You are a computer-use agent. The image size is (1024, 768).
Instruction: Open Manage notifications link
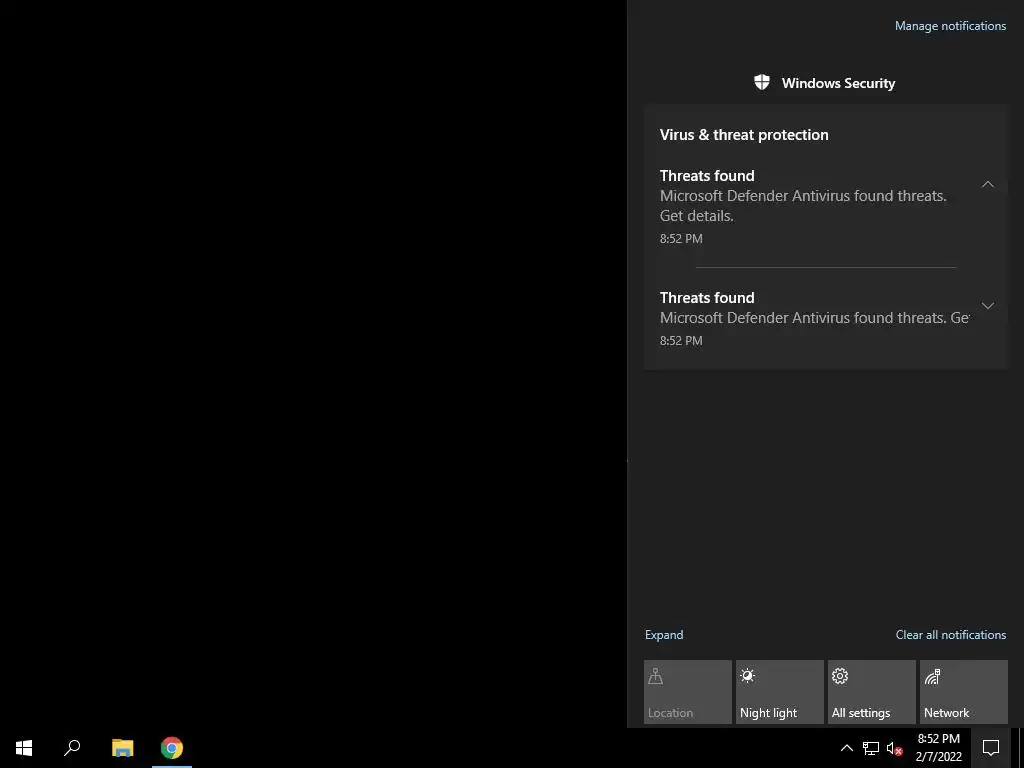point(950,26)
